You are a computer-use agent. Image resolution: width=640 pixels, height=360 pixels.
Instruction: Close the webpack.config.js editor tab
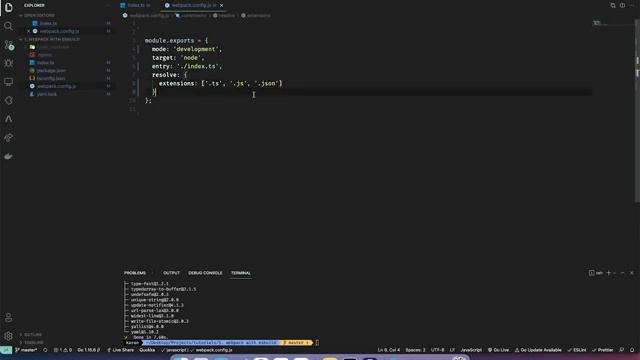tap(222, 5)
